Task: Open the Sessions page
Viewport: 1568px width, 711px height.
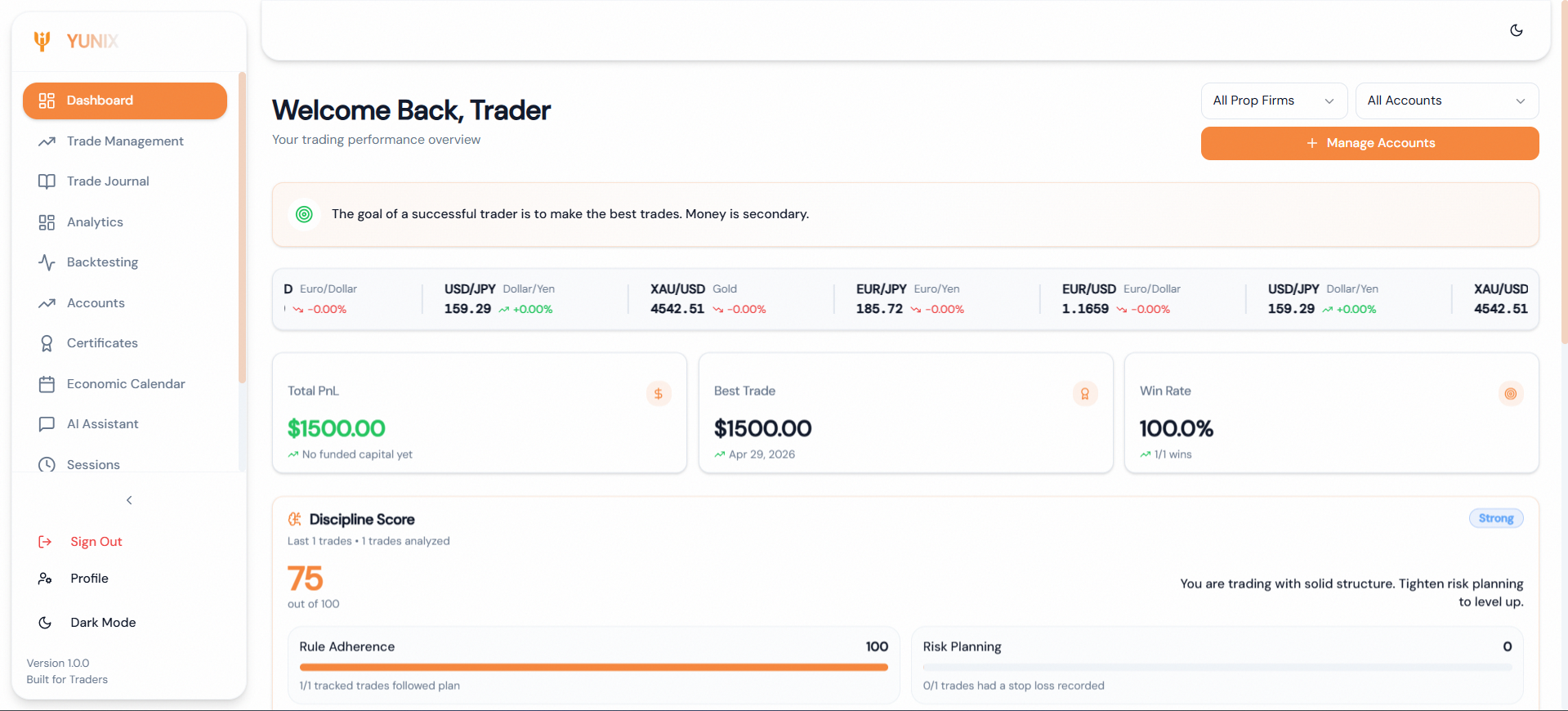Action: tap(125, 464)
